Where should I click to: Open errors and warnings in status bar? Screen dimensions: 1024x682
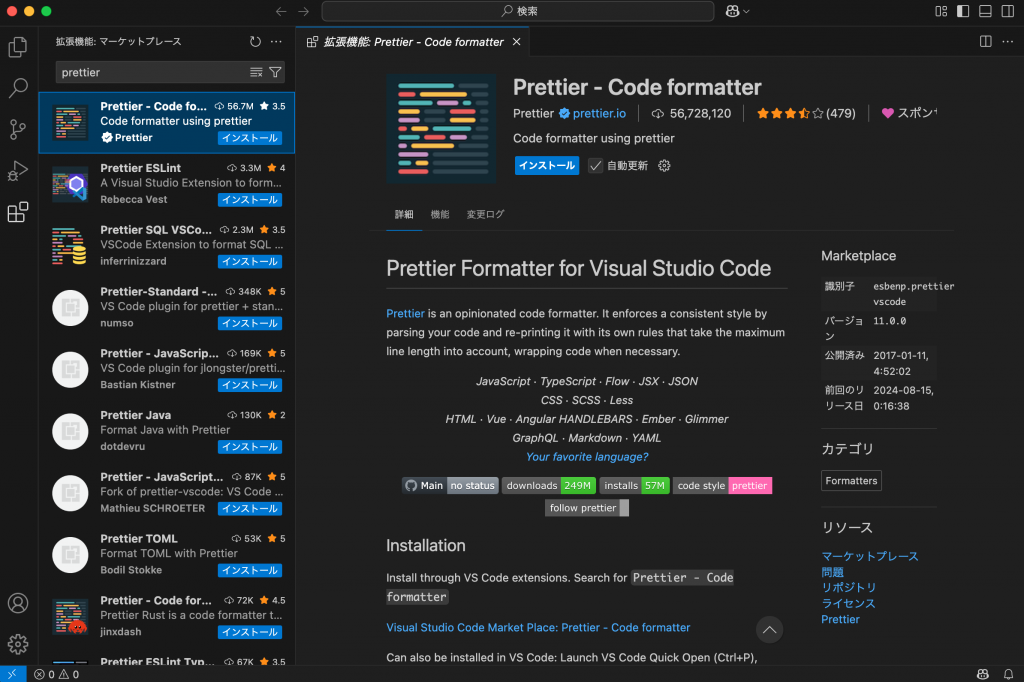pos(56,674)
